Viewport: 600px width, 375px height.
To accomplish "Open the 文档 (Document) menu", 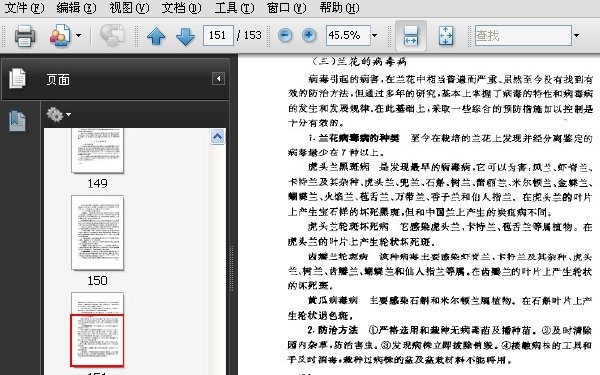I will pyautogui.click(x=181, y=7).
